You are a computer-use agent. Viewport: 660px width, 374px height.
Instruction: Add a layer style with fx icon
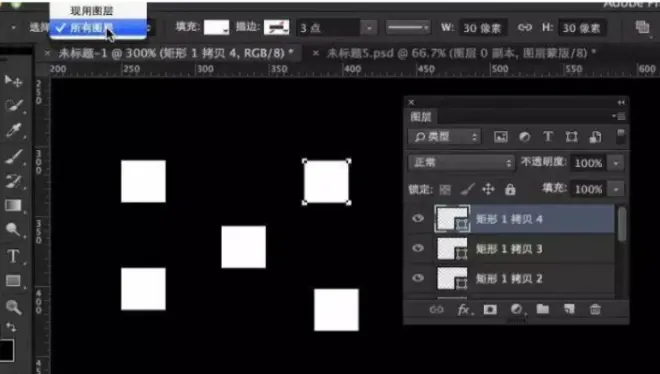[463, 310]
